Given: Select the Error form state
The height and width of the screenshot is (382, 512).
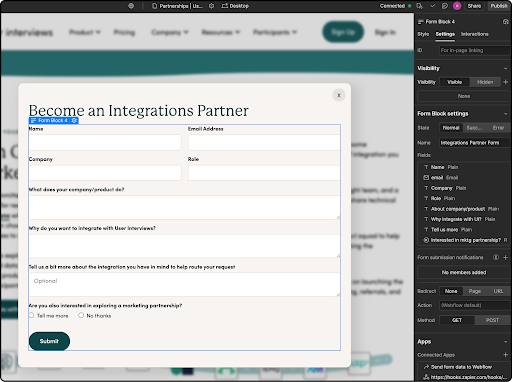Looking at the screenshot, I should (x=498, y=128).
